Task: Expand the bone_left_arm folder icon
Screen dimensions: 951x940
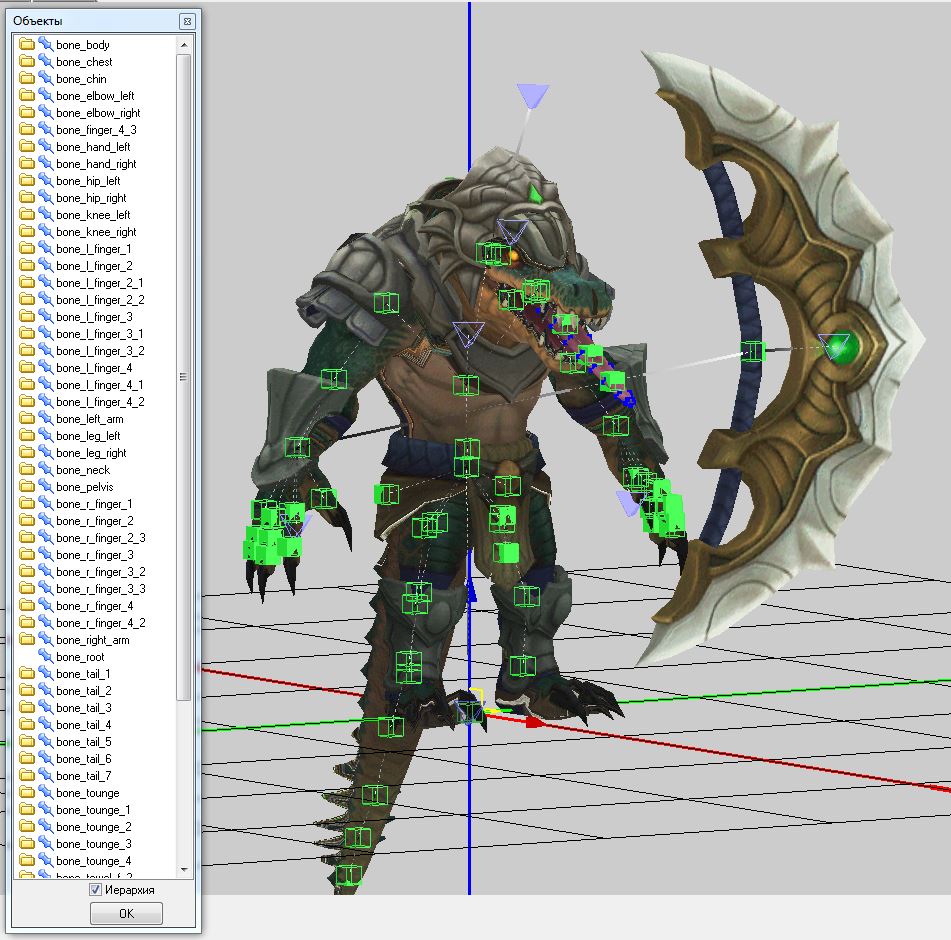Action: [x=27, y=419]
